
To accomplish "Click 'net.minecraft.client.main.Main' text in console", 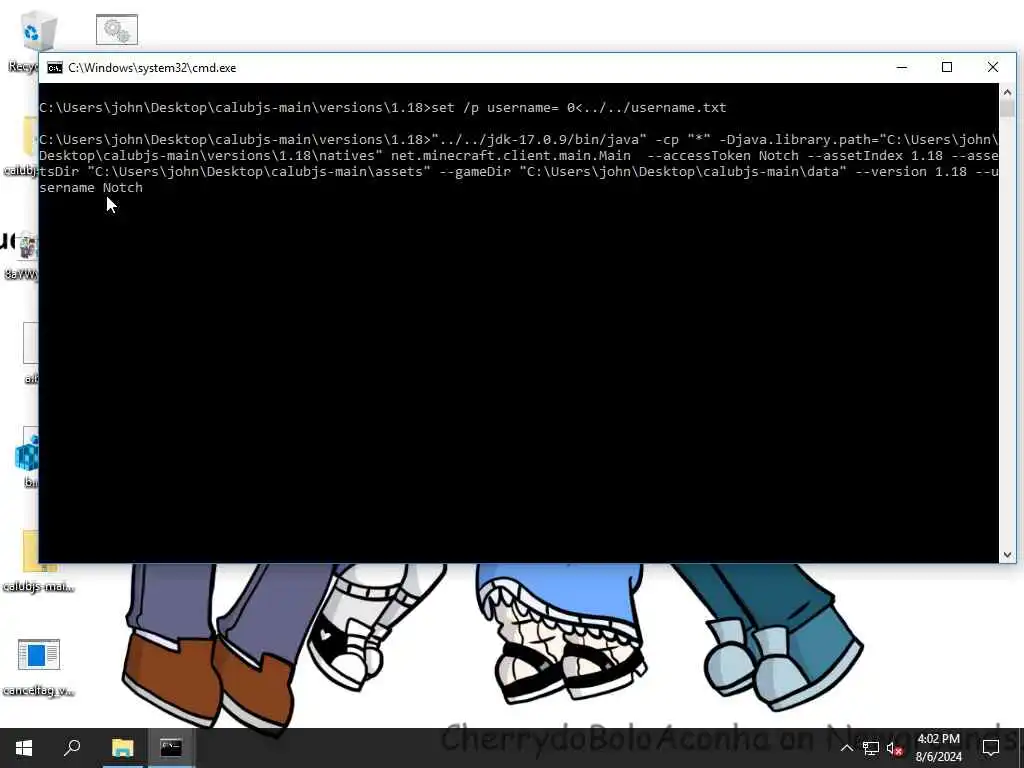I will pos(511,156).
